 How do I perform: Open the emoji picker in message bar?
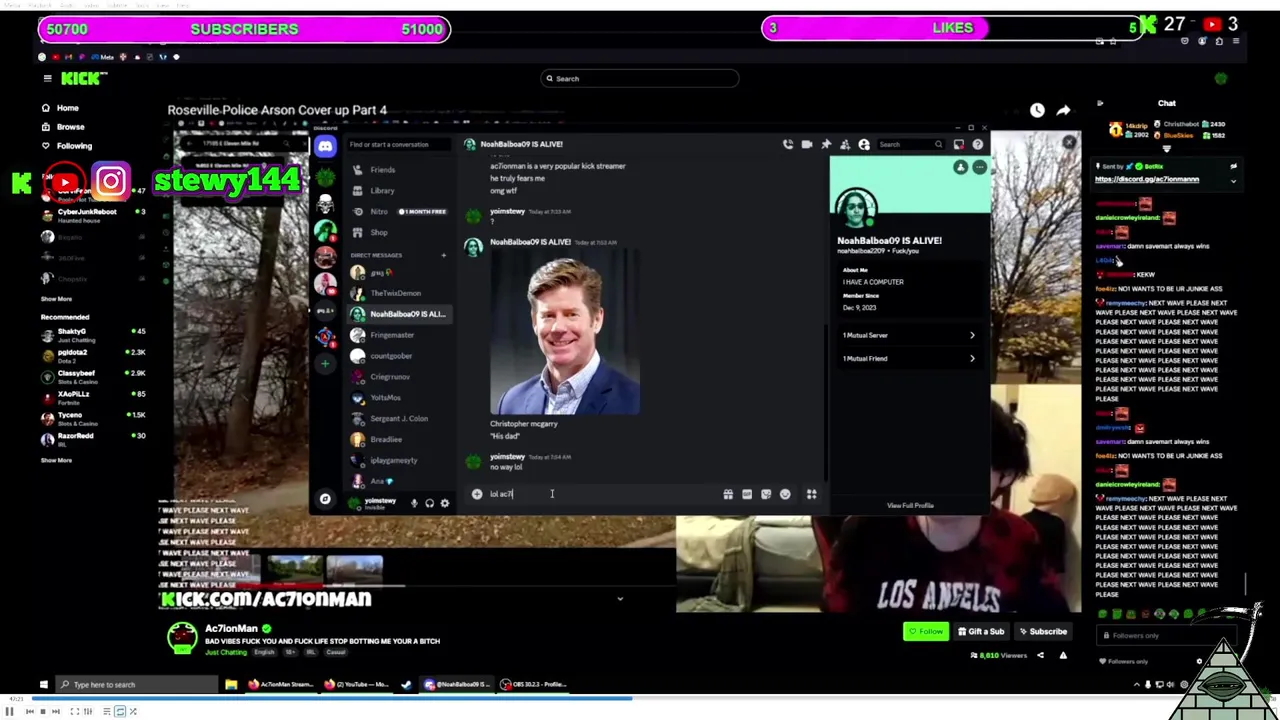[785, 494]
